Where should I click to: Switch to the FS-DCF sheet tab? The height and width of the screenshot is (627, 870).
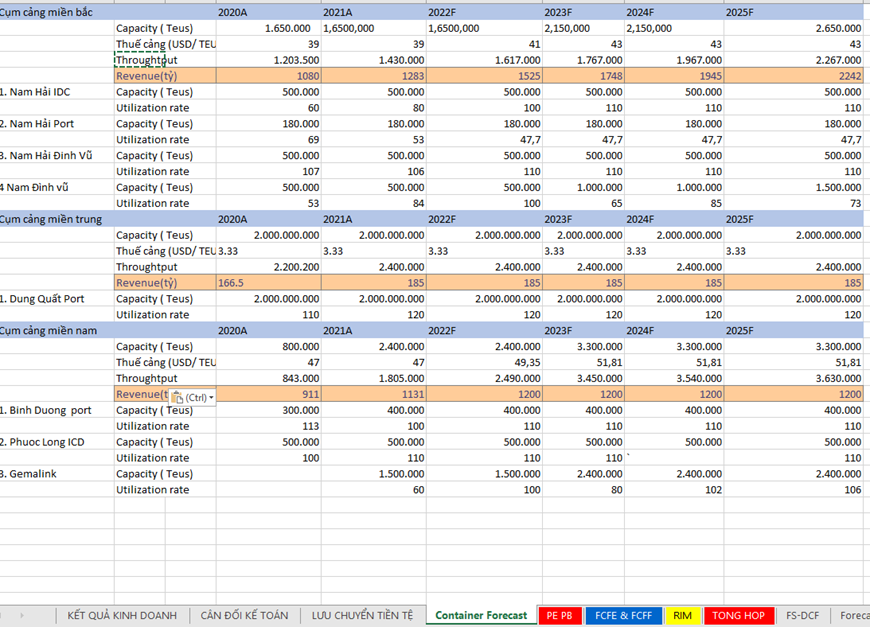[802, 615]
